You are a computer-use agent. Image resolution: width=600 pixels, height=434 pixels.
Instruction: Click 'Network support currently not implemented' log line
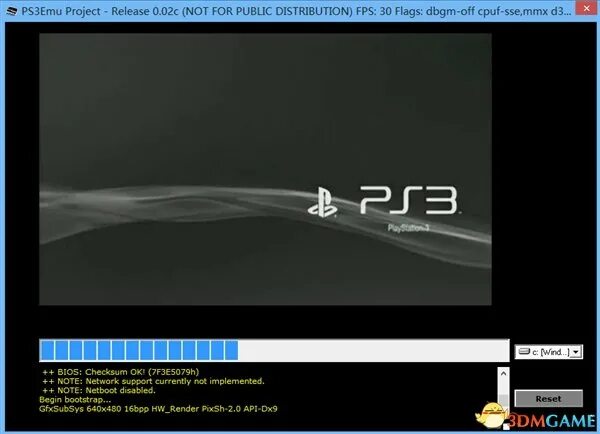[x=153, y=381]
